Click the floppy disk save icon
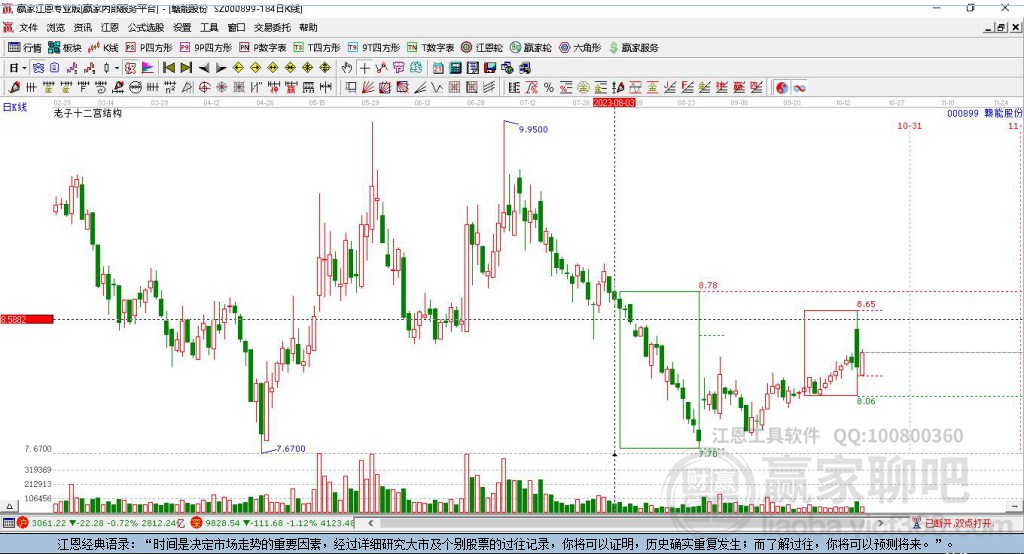Image resolution: width=1024 pixels, height=554 pixels. point(490,68)
